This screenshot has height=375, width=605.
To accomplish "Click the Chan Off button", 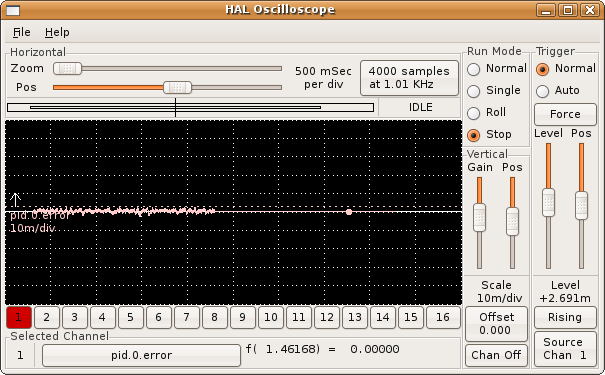I will pos(496,355).
